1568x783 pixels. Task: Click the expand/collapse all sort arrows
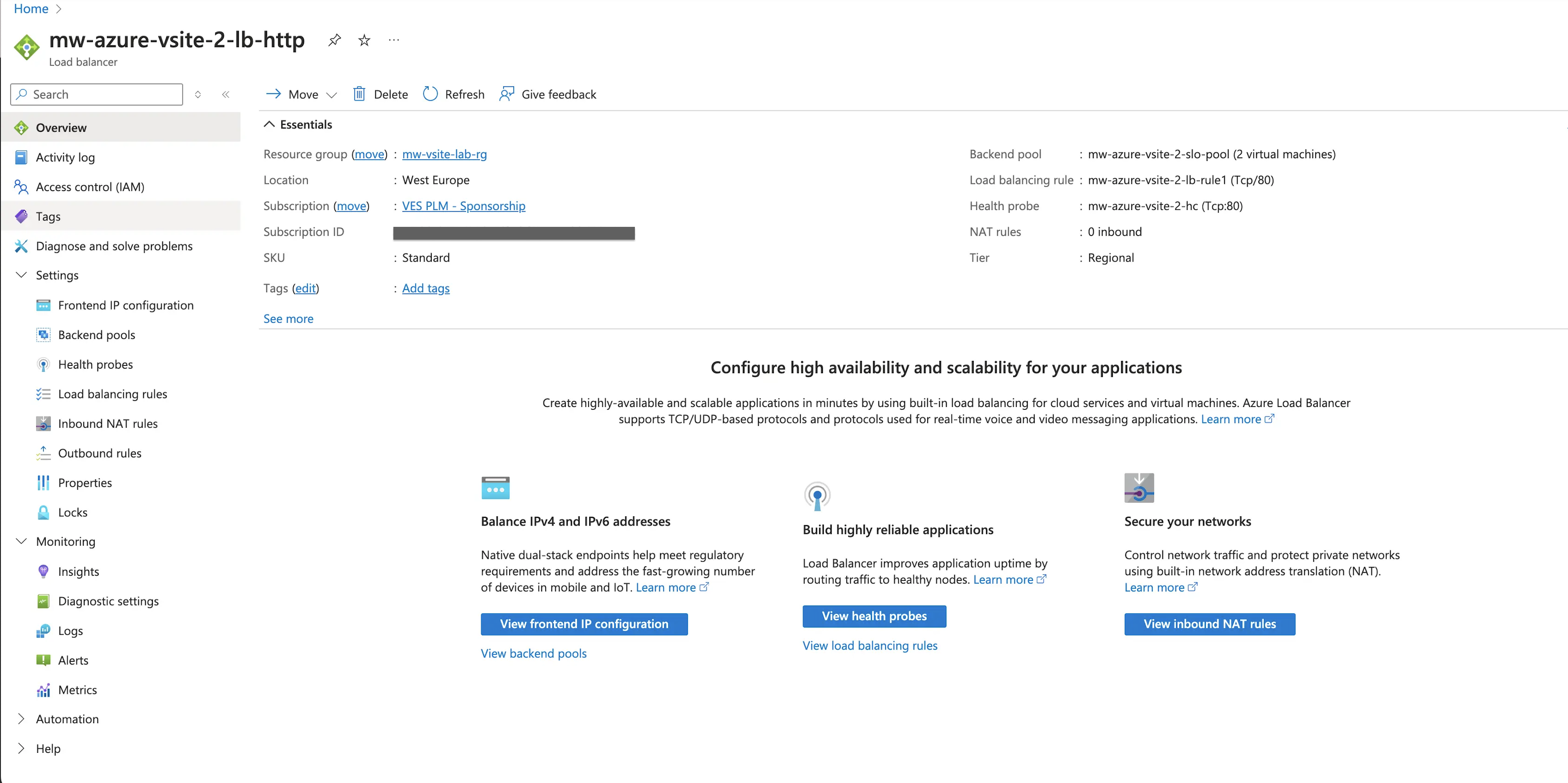click(x=198, y=94)
